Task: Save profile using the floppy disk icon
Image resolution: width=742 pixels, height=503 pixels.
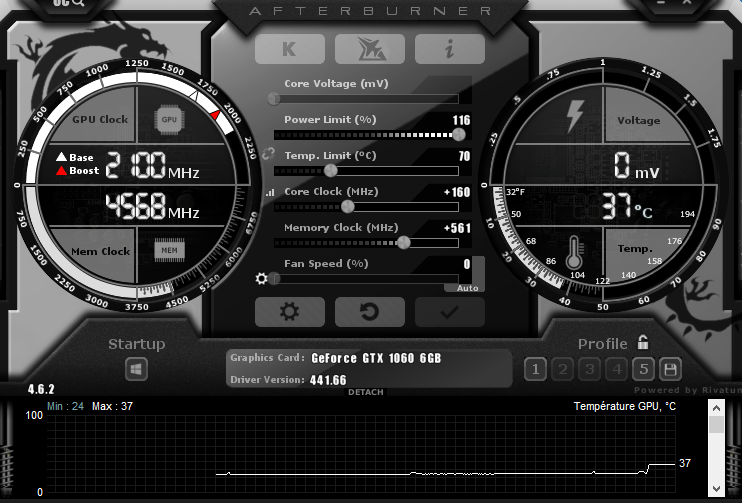Action: 670,369
